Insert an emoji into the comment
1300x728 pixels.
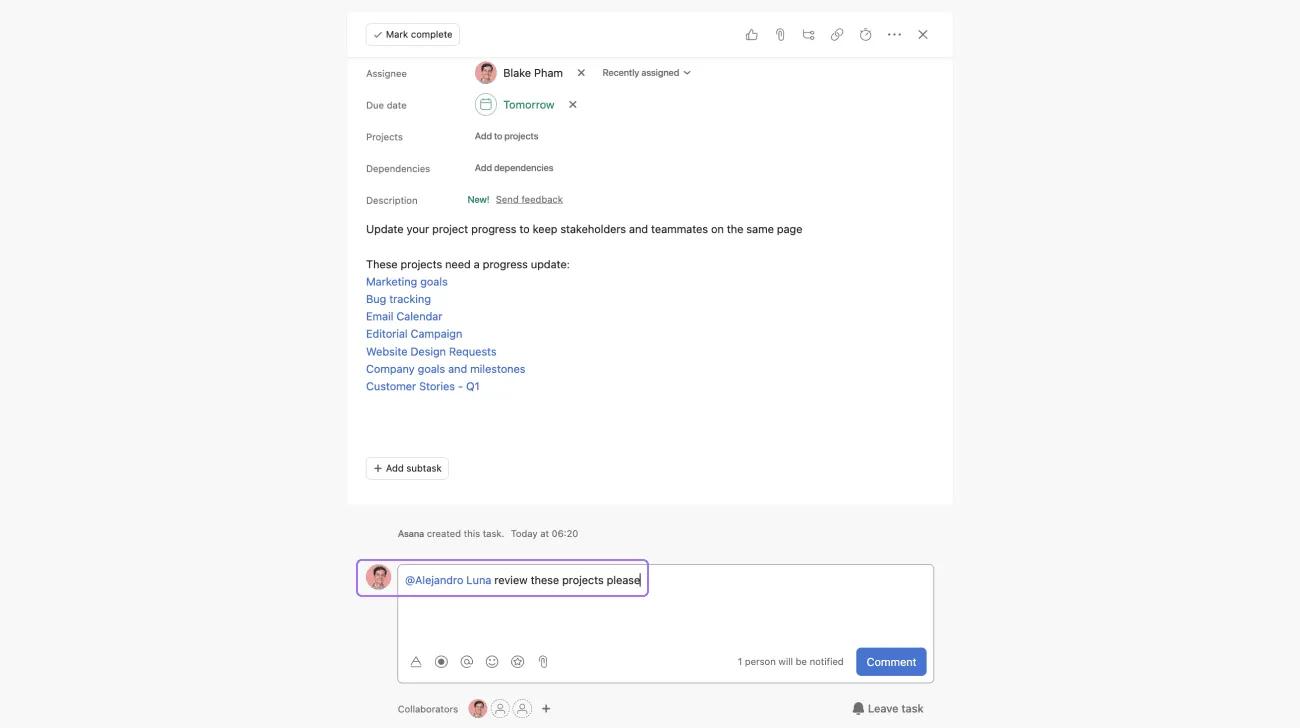(489, 660)
